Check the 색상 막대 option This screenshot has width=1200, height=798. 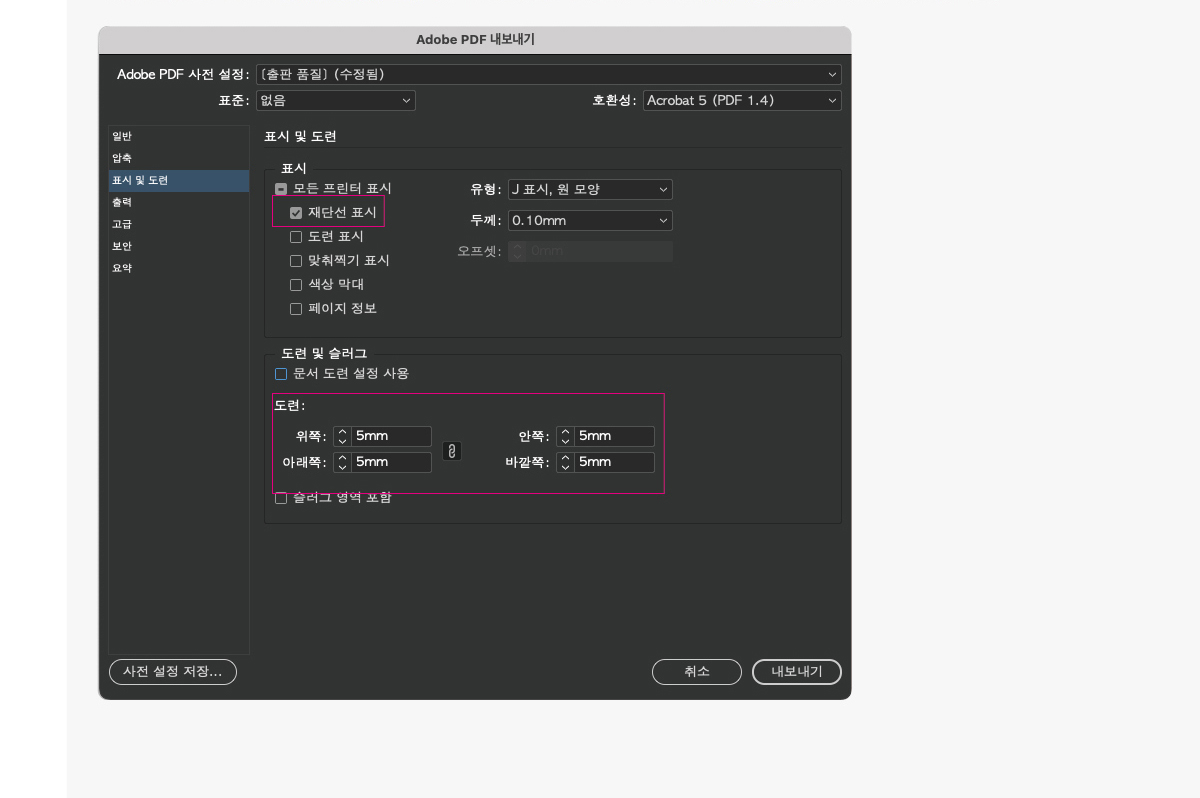[x=296, y=284]
